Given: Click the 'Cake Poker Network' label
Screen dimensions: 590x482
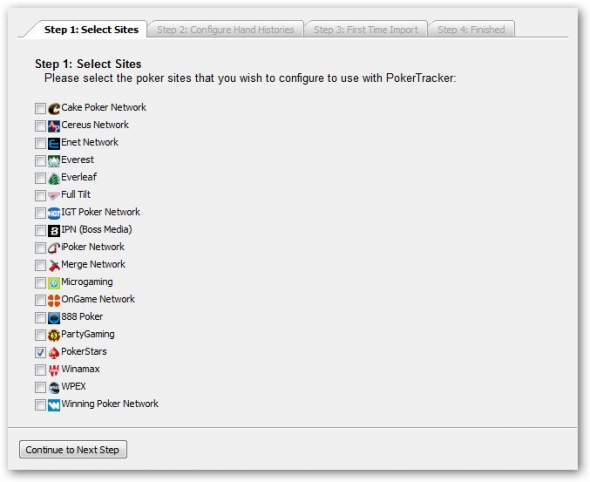Looking at the screenshot, I should pos(103,108).
